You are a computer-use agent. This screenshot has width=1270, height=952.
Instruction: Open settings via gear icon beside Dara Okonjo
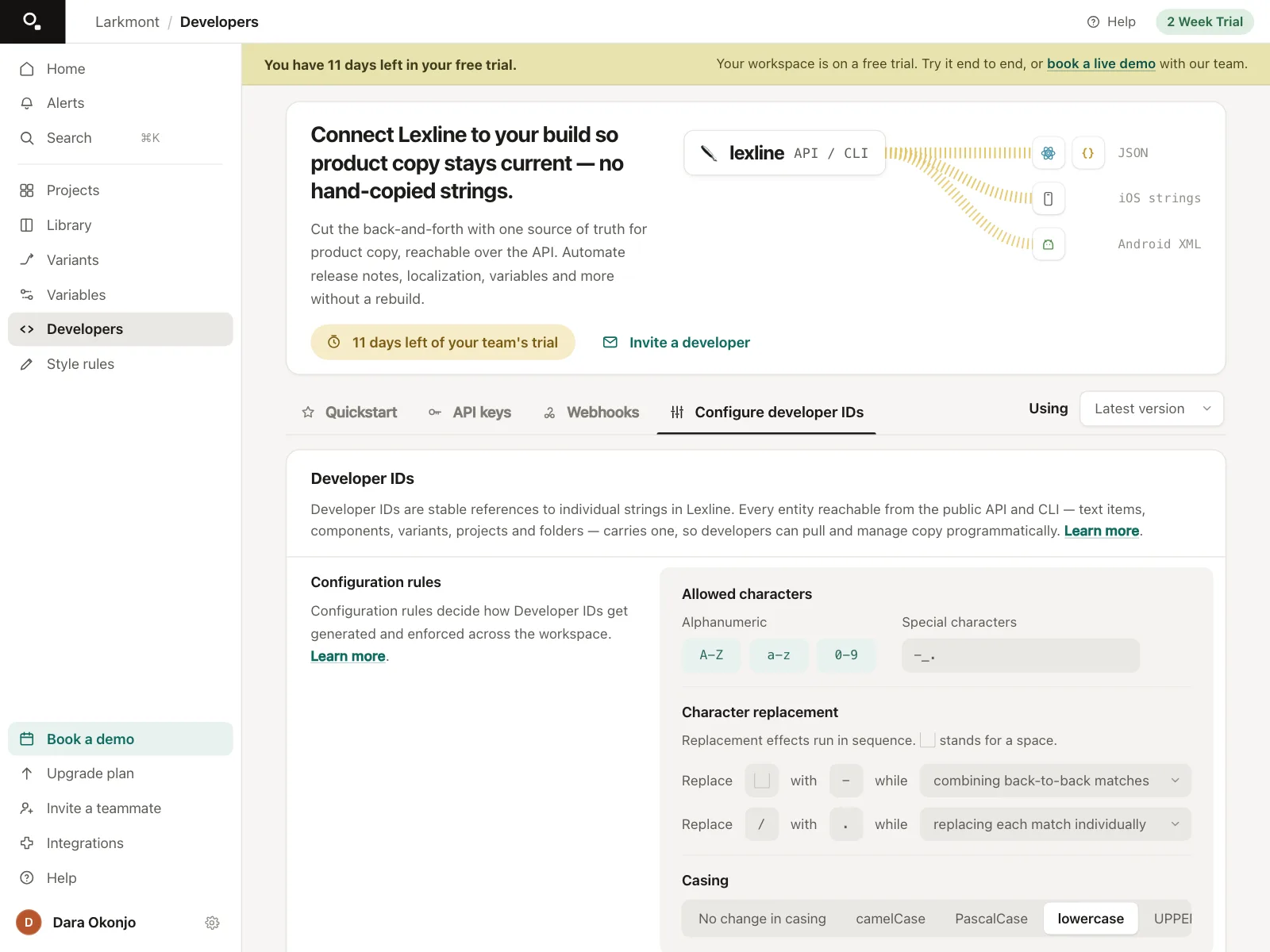[x=212, y=923]
